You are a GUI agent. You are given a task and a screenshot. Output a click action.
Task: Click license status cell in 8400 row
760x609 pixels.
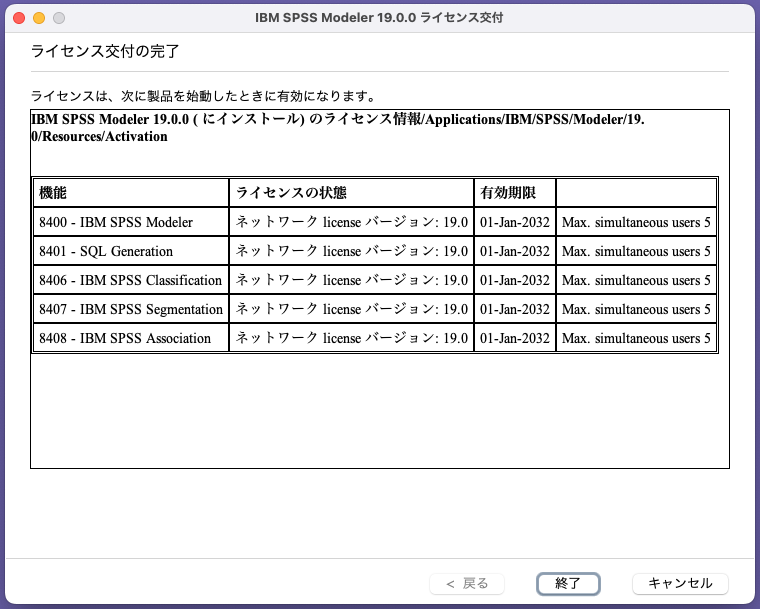coord(351,222)
